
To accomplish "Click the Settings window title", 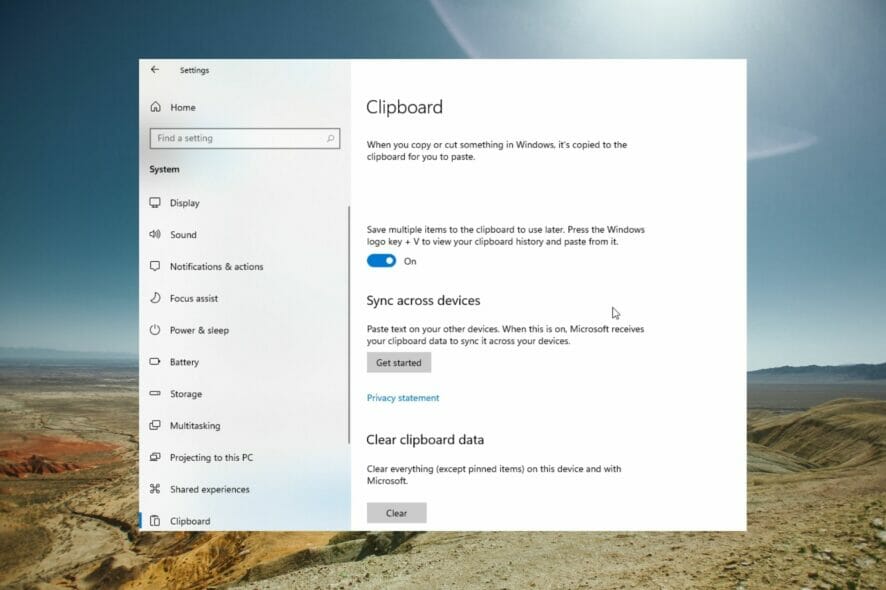I will point(194,70).
